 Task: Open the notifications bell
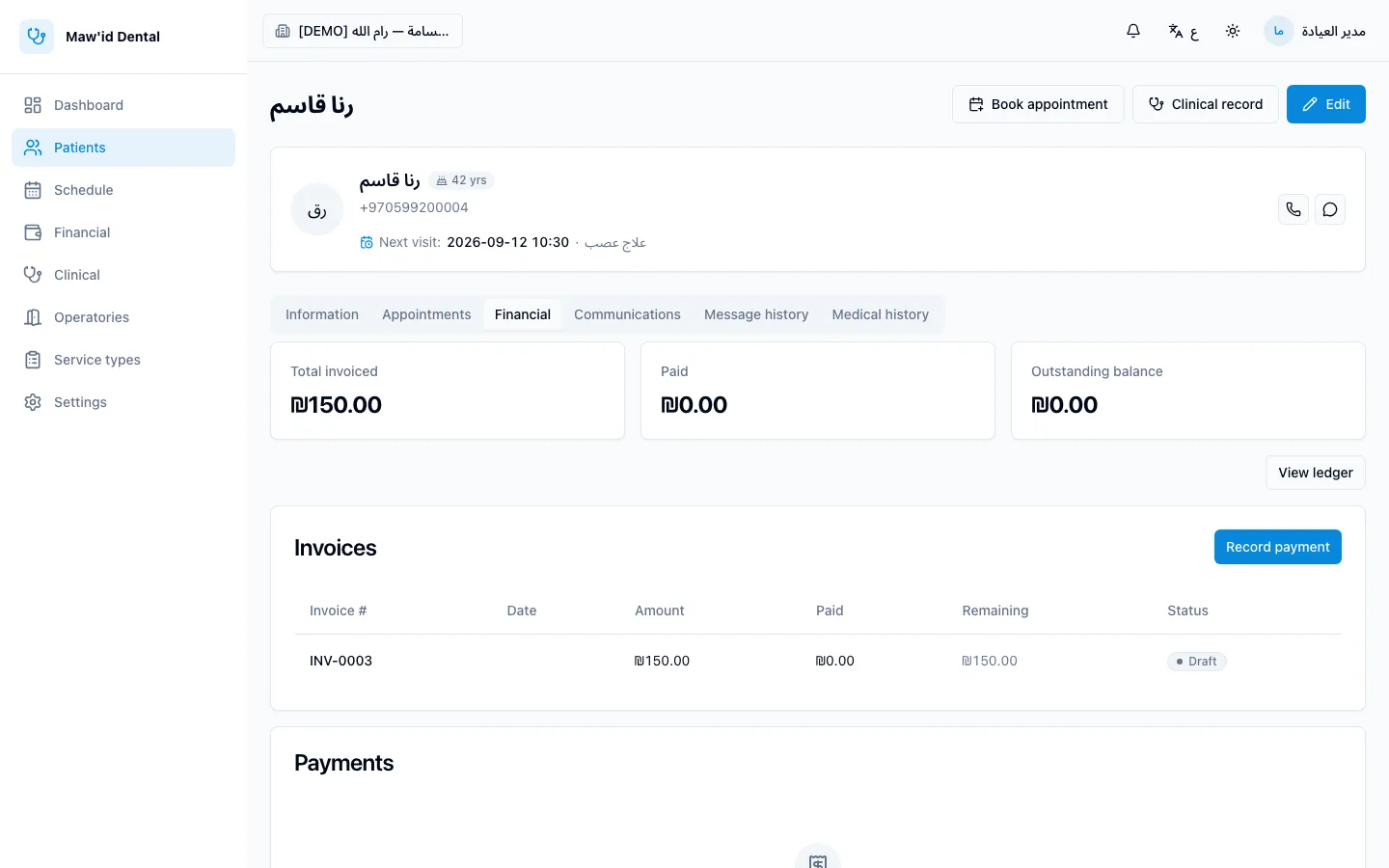[x=1133, y=31]
